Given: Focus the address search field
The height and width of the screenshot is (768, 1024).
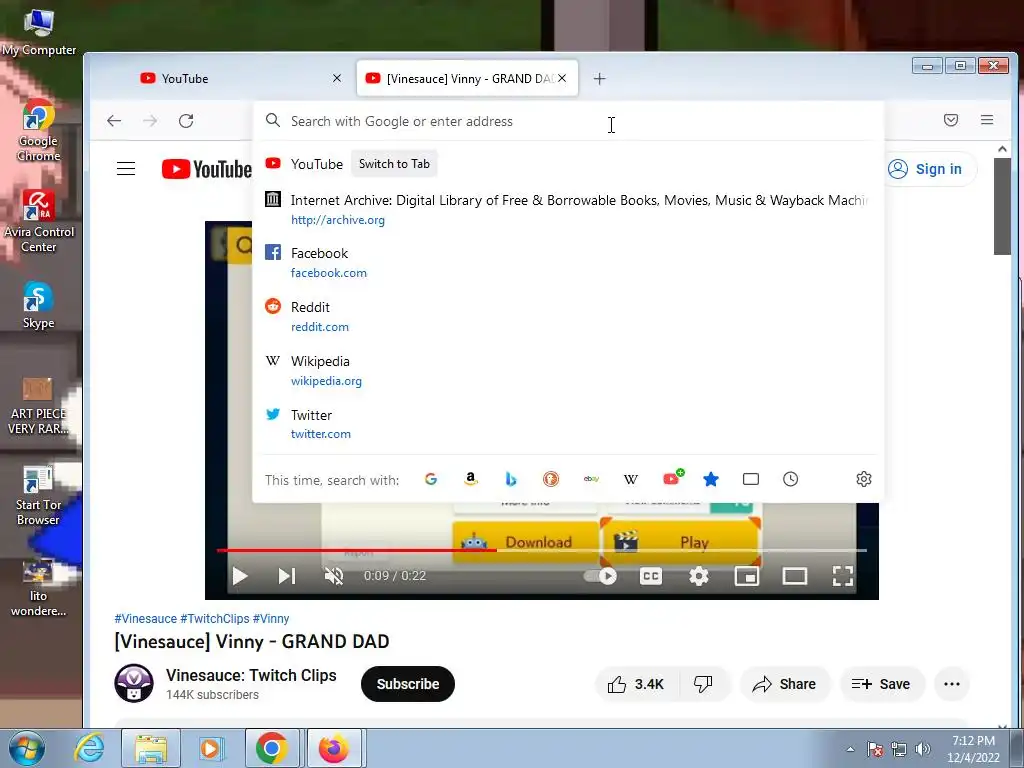Looking at the screenshot, I should (x=567, y=121).
